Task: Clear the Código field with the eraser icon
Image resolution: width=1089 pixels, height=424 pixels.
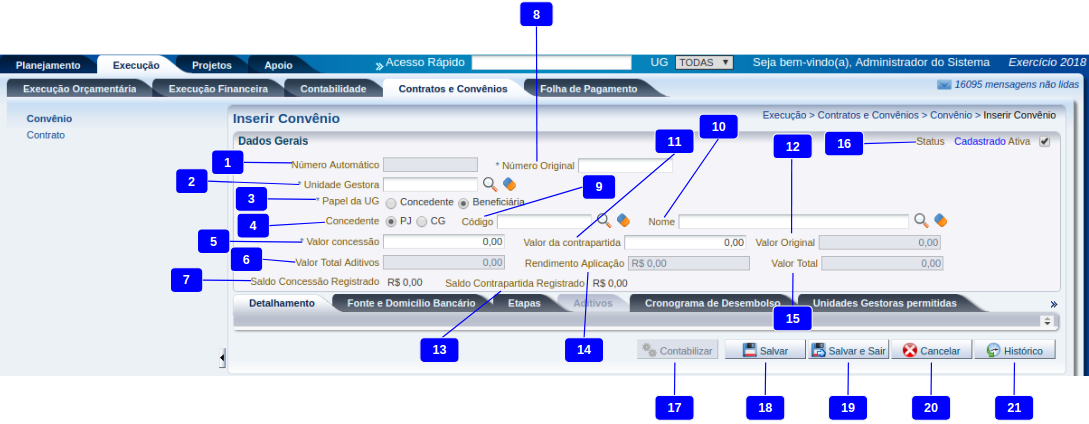Action: click(x=623, y=220)
